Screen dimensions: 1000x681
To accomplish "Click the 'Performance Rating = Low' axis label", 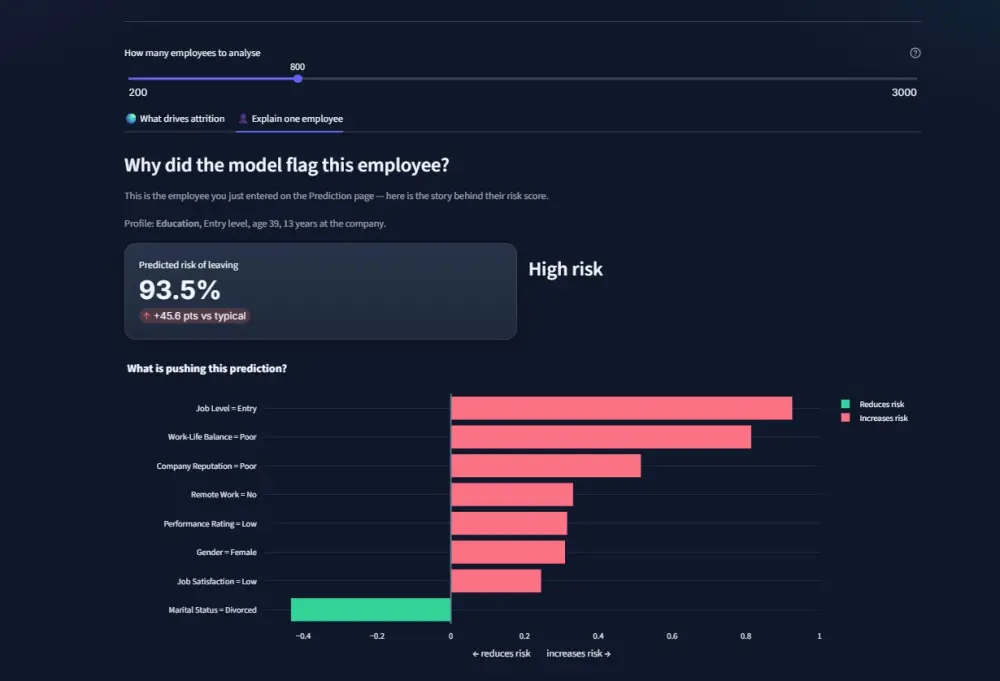I will click(x=210, y=524).
